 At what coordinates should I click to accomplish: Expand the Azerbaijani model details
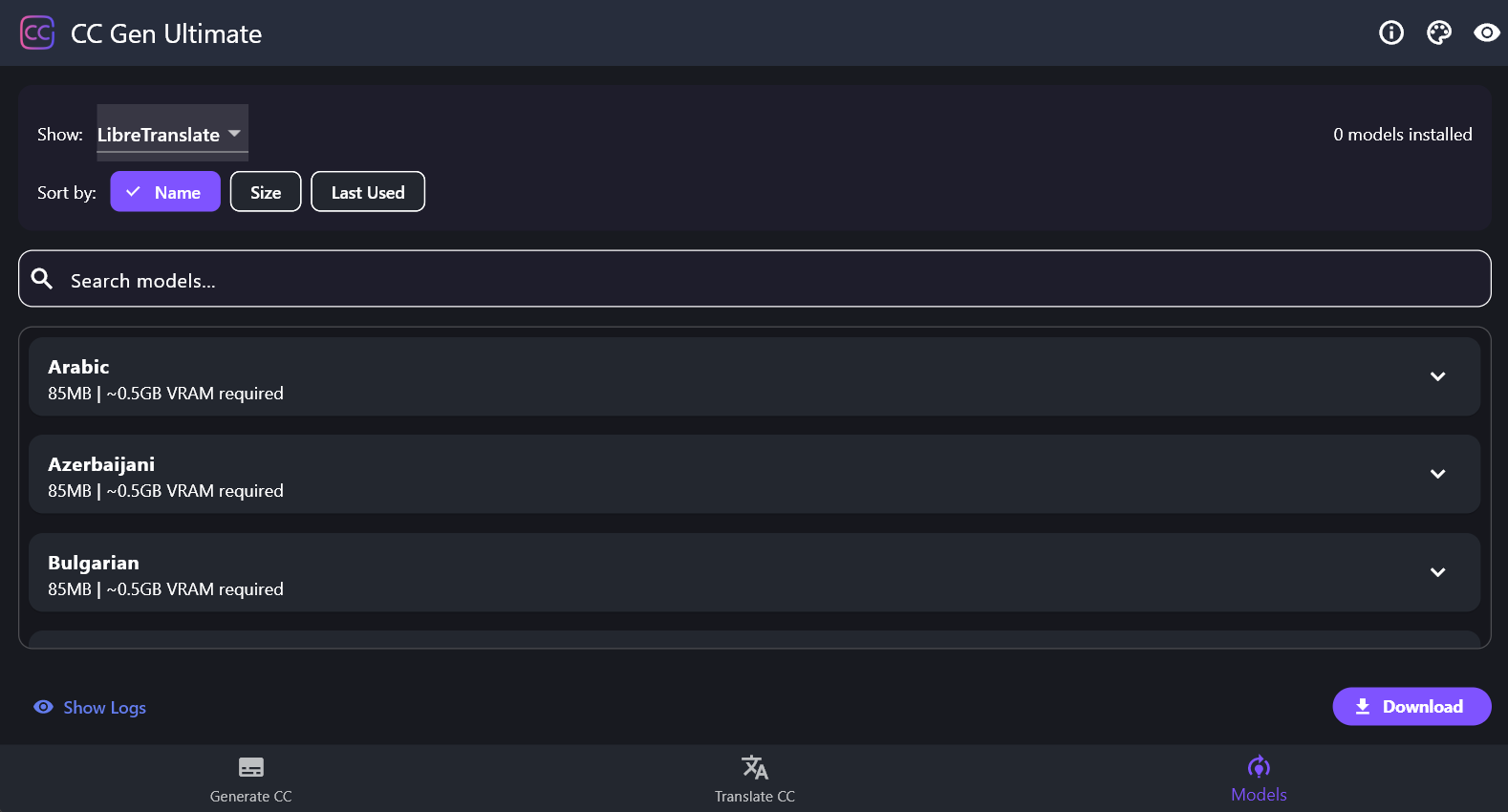point(1437,474)
